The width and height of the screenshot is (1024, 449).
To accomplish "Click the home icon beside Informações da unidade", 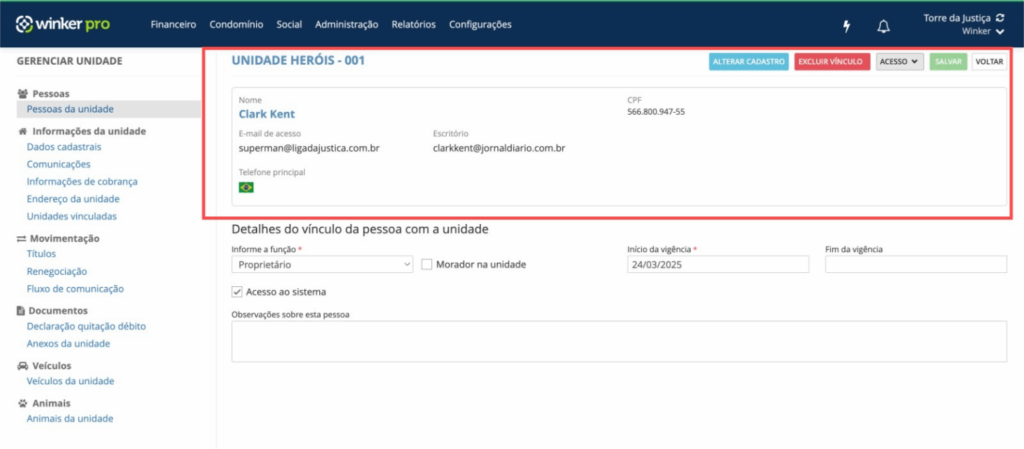I will pos(22,131).
